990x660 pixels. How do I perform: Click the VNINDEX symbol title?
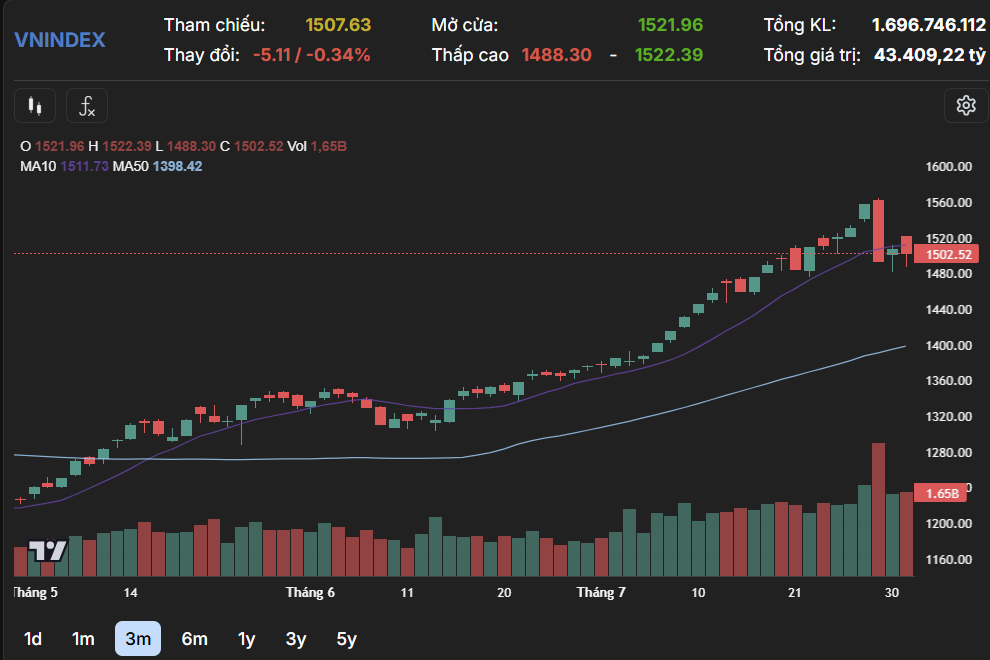(59, 40)
